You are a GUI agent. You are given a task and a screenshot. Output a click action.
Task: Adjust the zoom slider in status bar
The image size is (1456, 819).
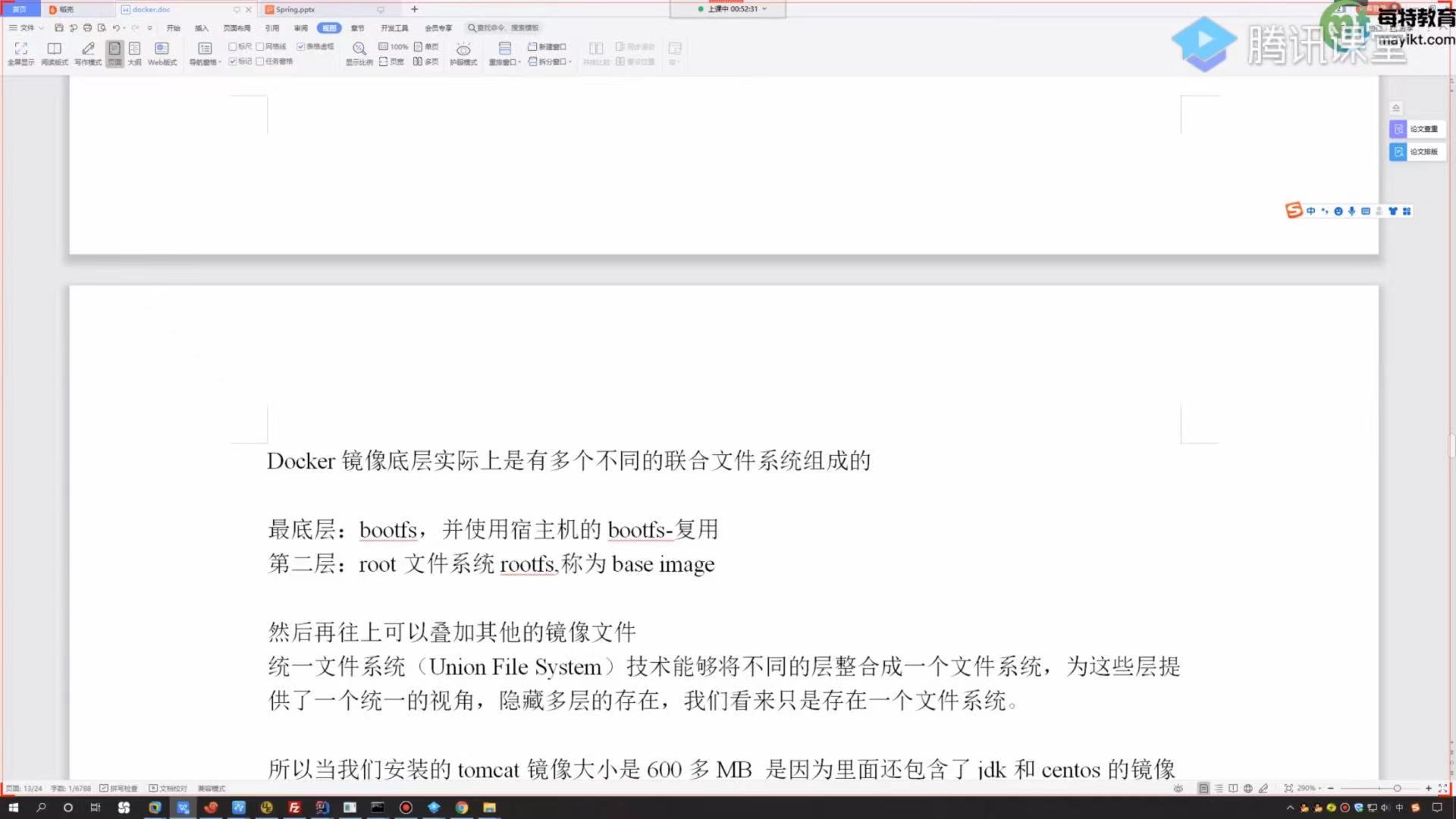coord(1397,789)
